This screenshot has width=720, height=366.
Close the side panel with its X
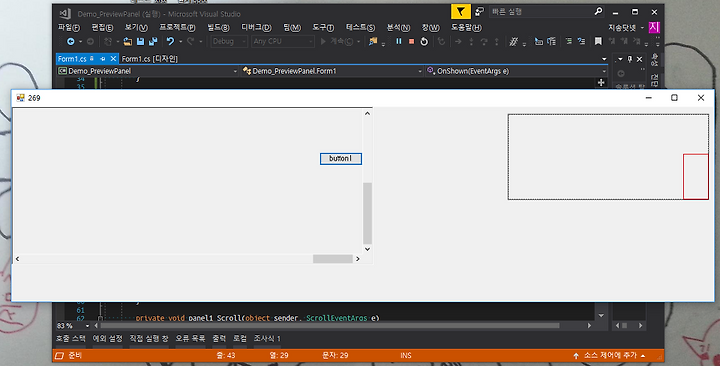coord(639,59)
